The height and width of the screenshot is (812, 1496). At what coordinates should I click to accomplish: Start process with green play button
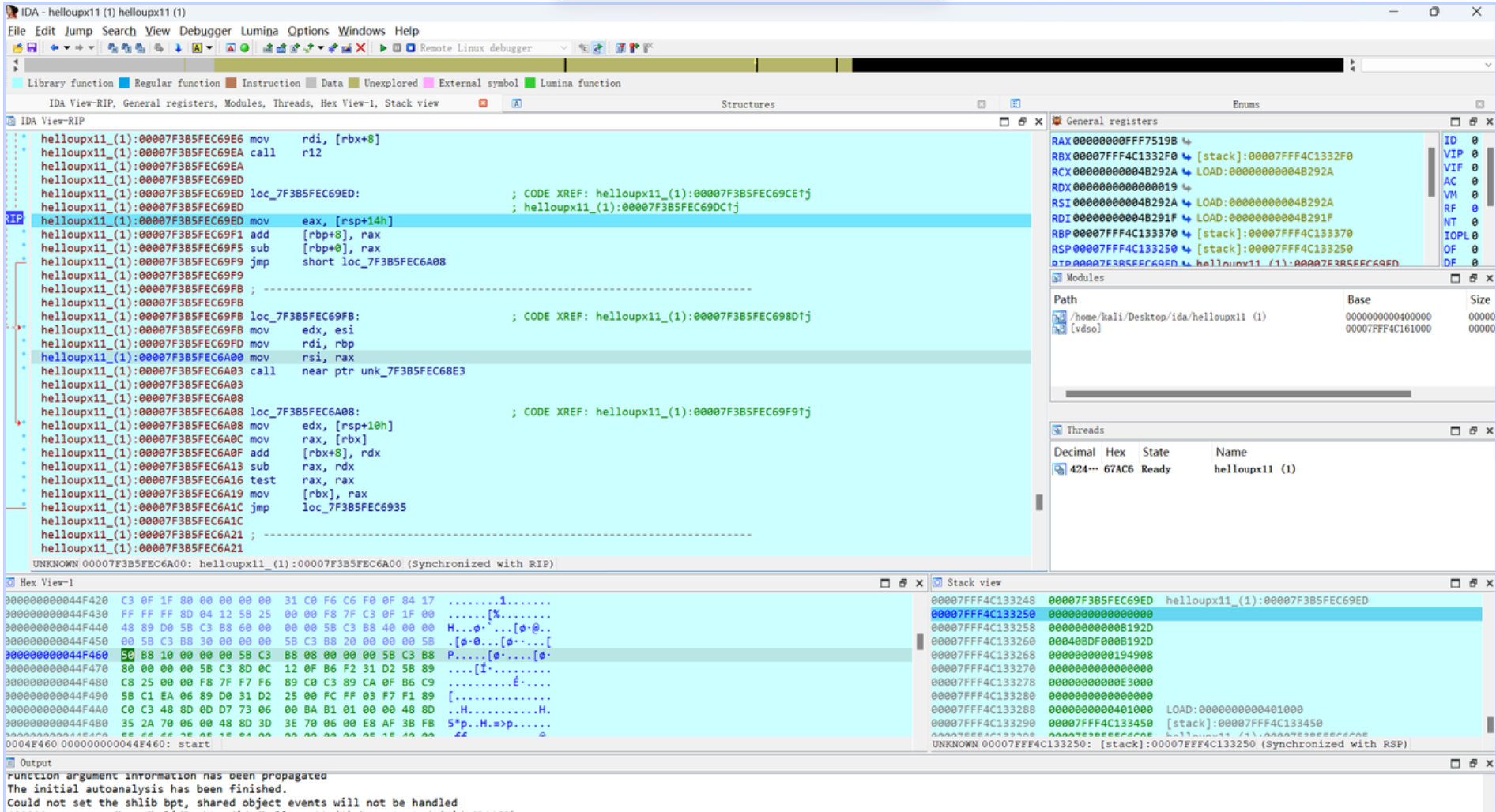tap(383, 48)
